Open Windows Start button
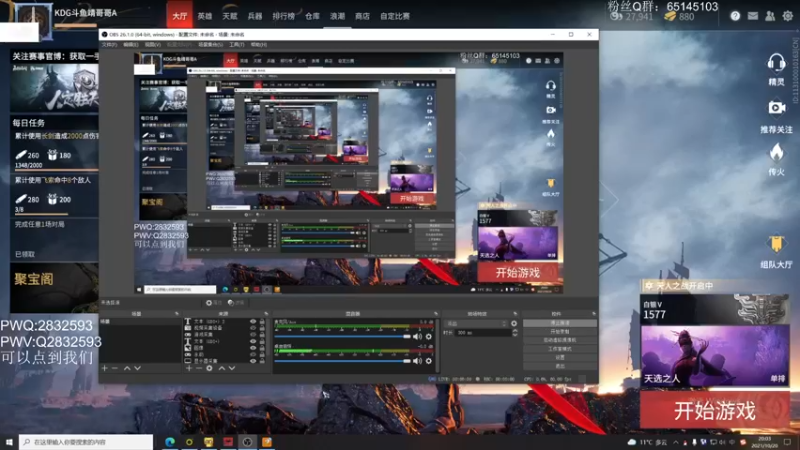 tap(9, 442)
